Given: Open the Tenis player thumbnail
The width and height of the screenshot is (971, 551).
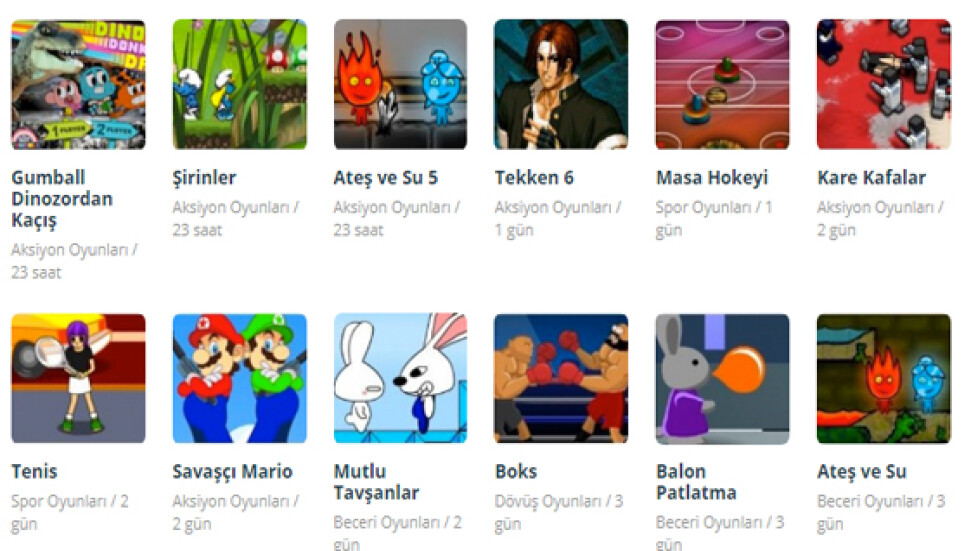Looking at the screenshot, I should point(79,378).
